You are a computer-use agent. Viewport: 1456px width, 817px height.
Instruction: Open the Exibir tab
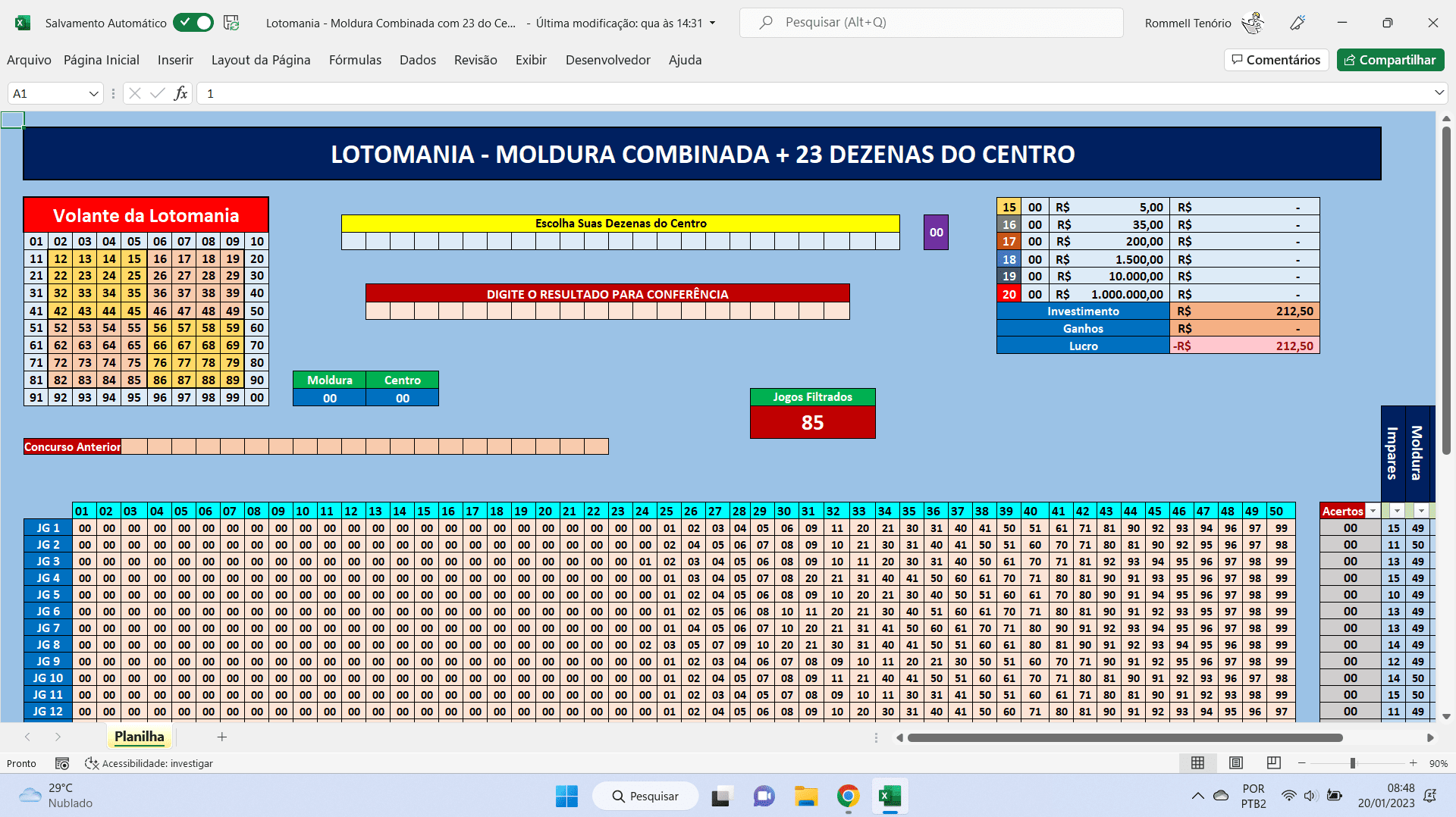point(531,60)
